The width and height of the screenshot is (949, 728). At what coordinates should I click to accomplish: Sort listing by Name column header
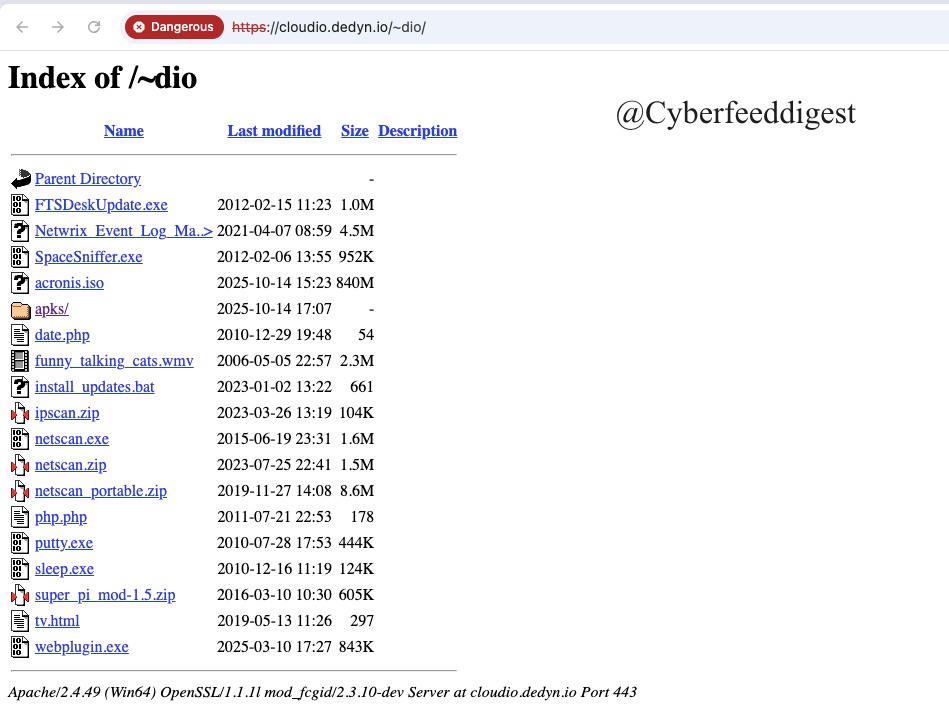pos(123,131)
